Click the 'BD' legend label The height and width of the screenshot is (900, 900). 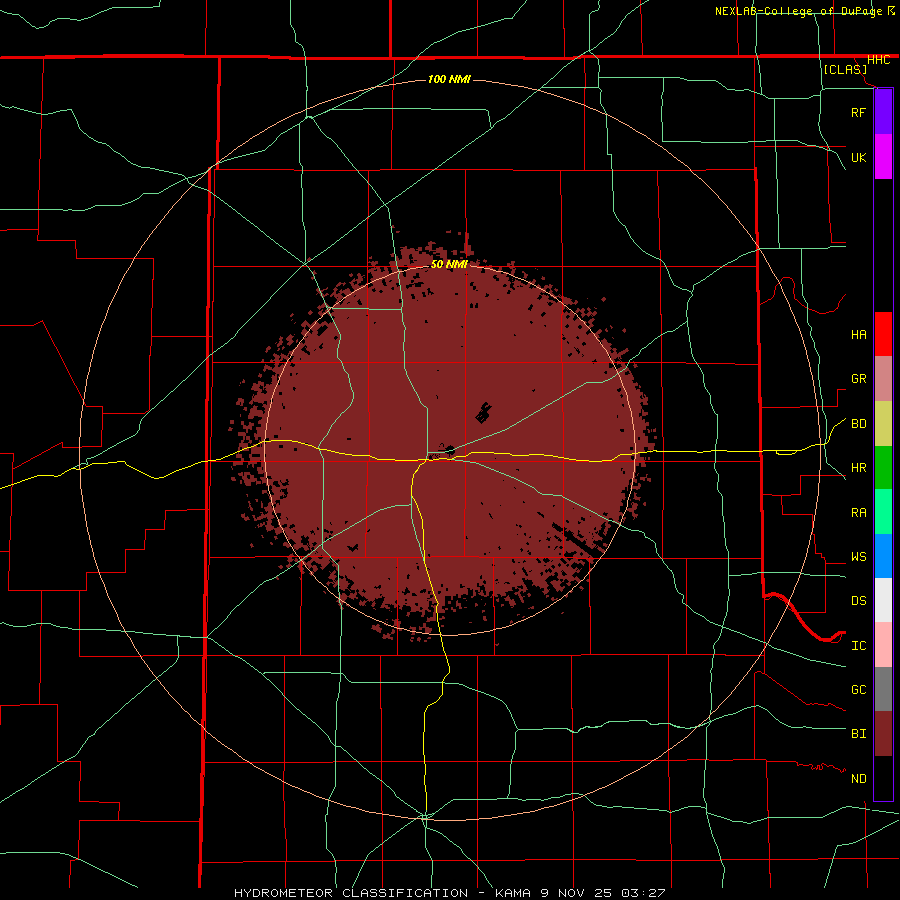click(x=858, y=424)
